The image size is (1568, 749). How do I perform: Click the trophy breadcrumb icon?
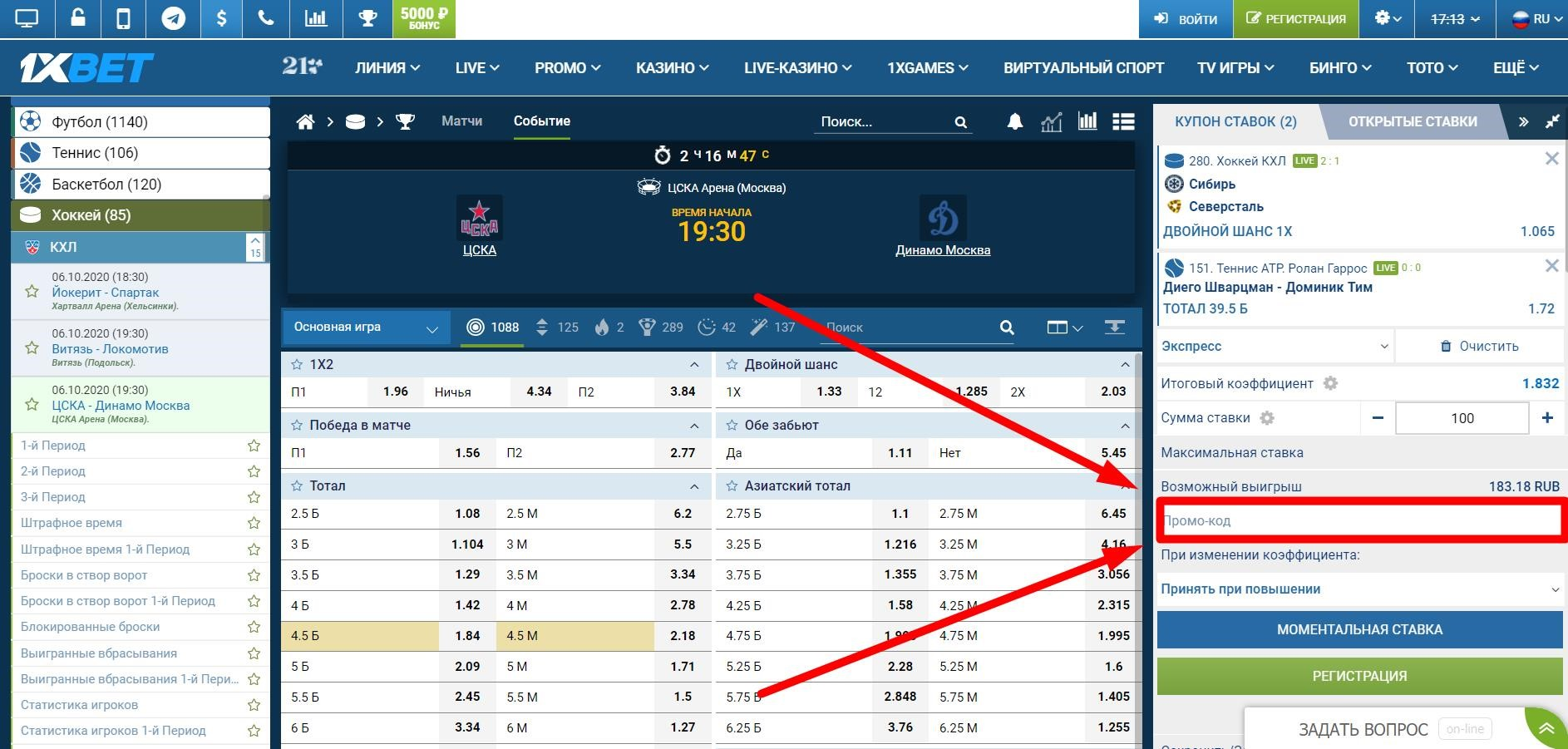pyautogui.click(x=405, y=122)
